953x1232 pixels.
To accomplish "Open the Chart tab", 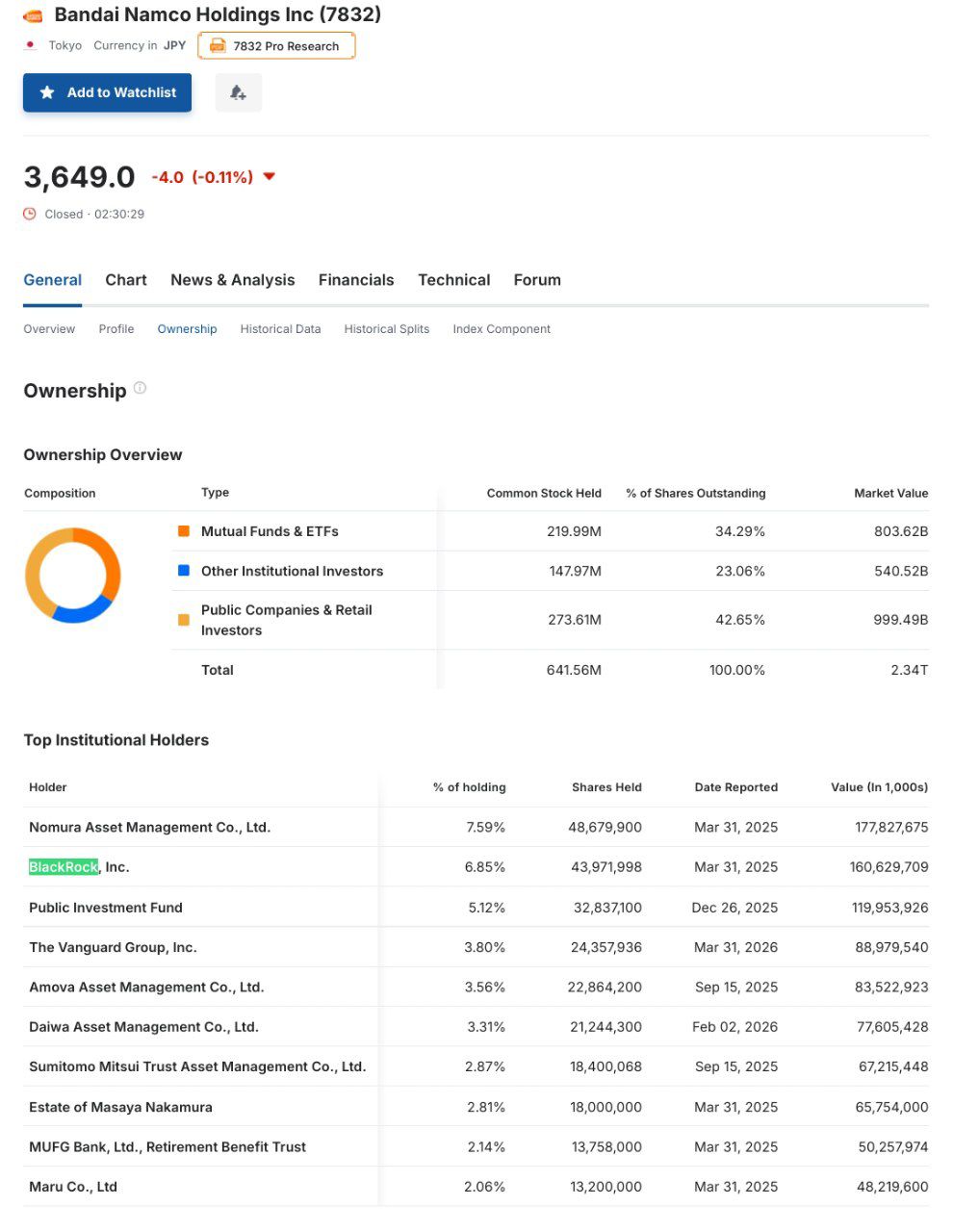I will click(126, 280).
